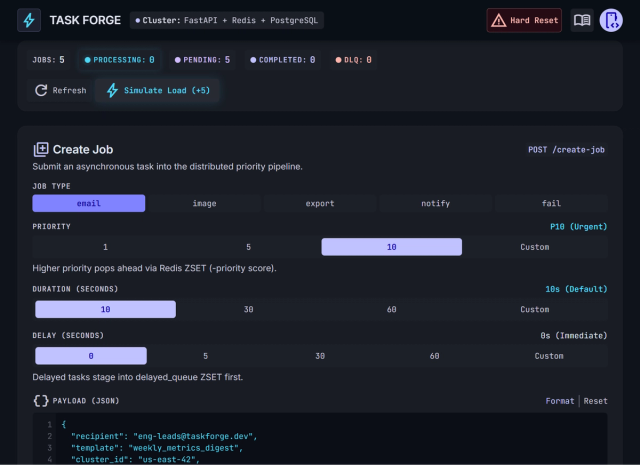The image size is (640, 465).
Task: Click the 0s (Immediate) delay label
Action: point(573,336)
